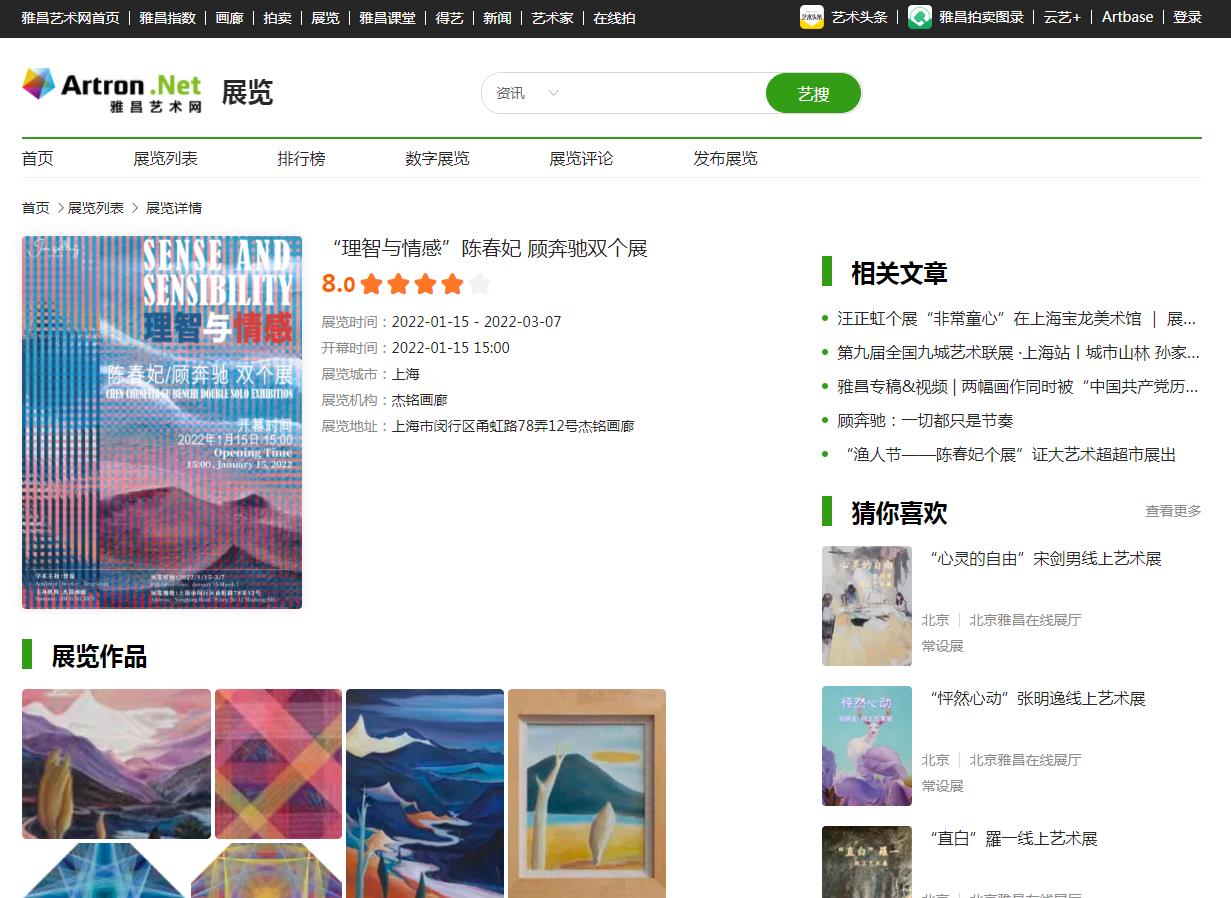The height and width of the screenshot is (898, 1231).
Task: Open “怦然心动”张明逸线上艺术展 title
Action: (1037, 699)
